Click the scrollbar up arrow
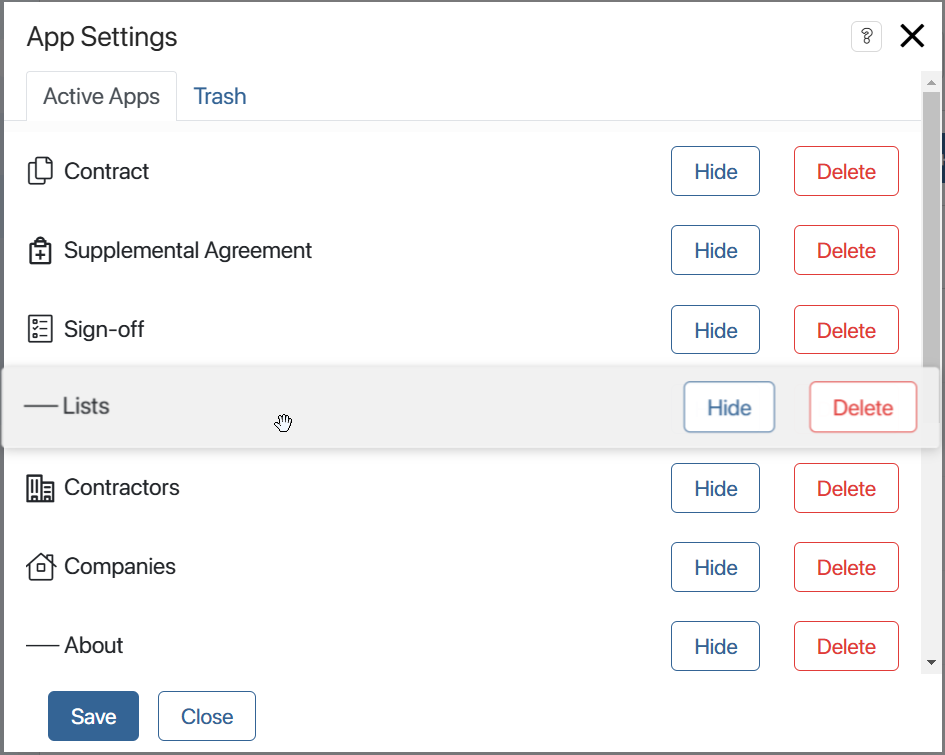 pos(931,82)
